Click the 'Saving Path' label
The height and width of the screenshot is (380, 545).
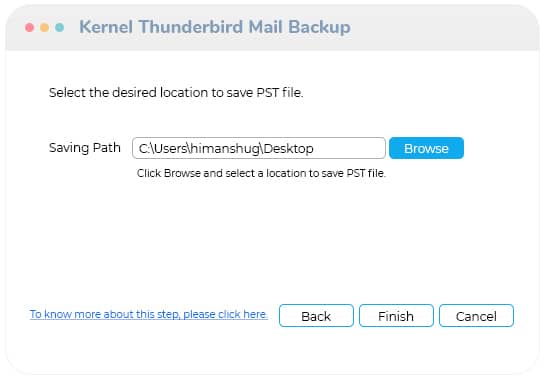85,147
